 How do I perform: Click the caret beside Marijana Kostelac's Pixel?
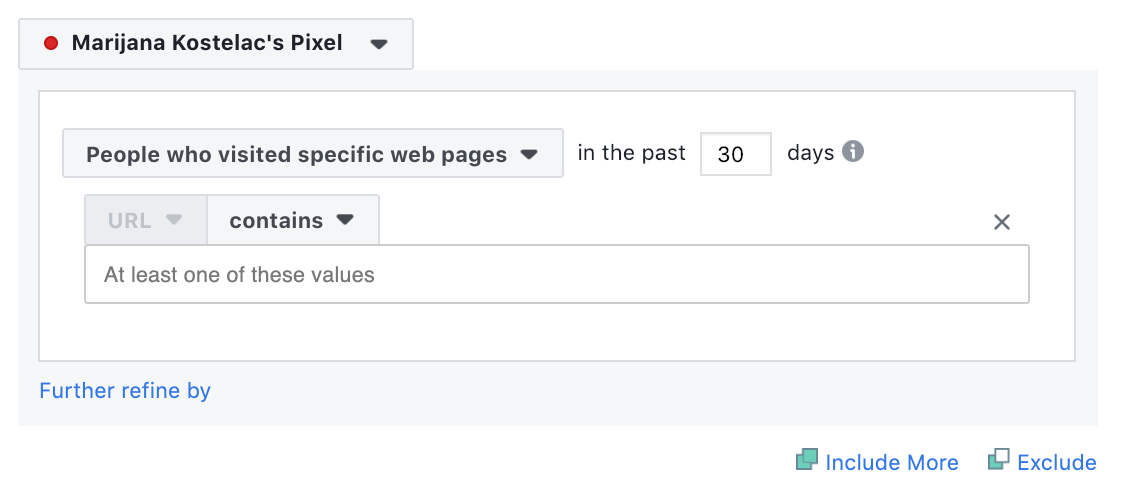378,44
